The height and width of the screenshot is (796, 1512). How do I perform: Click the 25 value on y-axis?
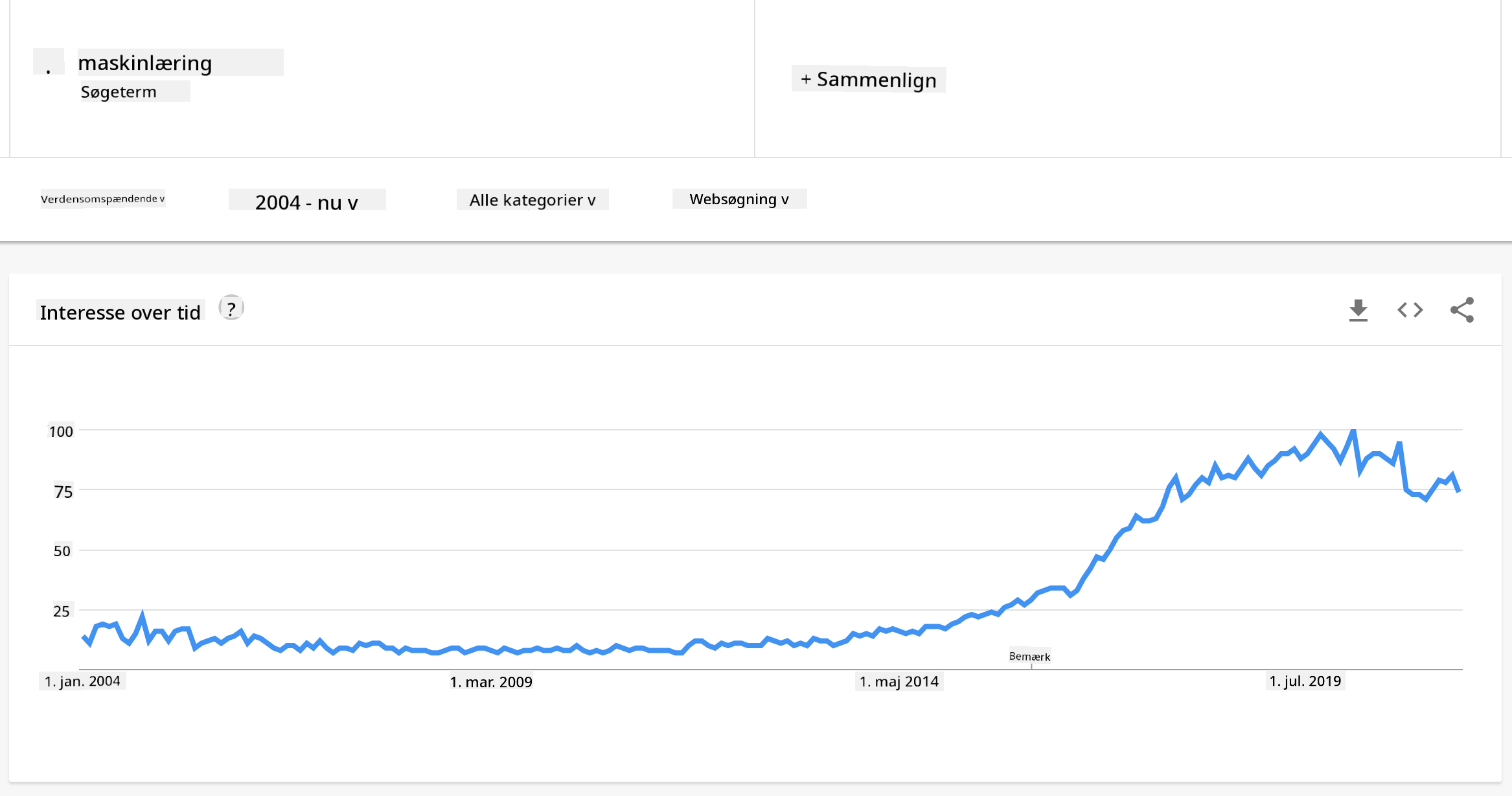[62, 611]
